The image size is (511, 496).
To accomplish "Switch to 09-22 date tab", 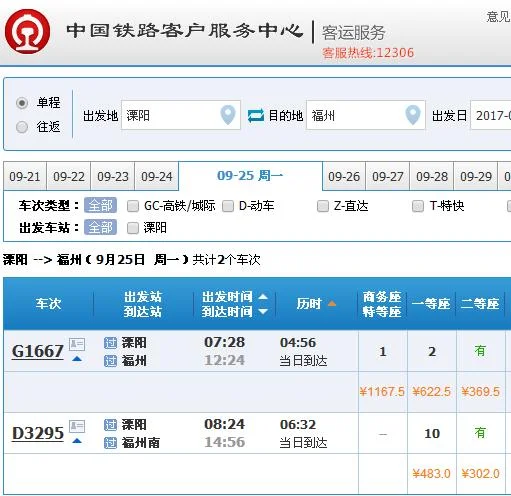I will [69, 176].
